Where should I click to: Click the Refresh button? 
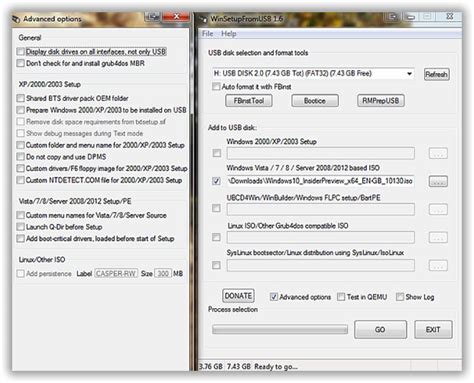(x=436, y=74)
